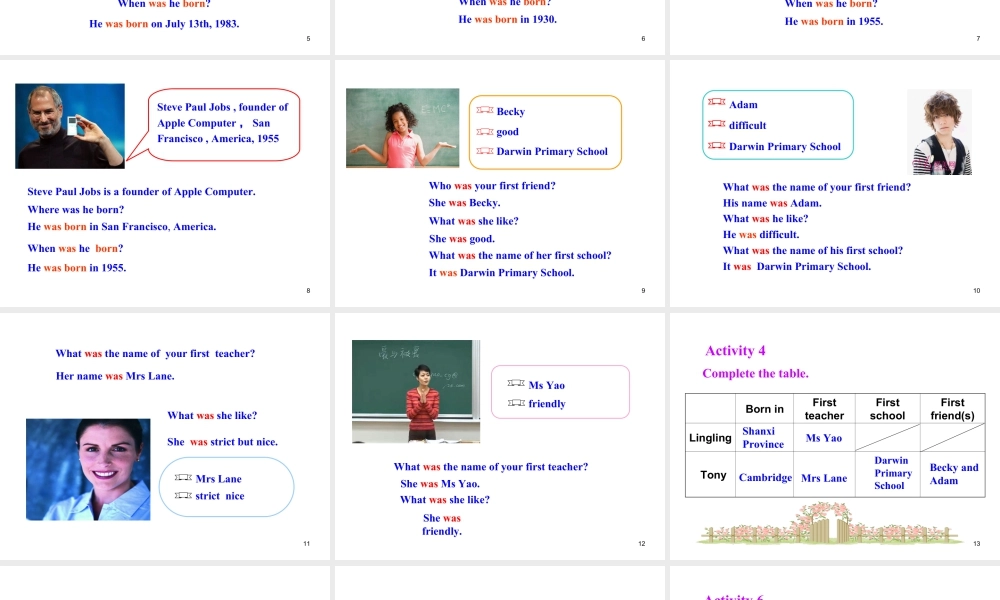Viewport: 1000px width, 600px height.
Task: Select the bullet icon before Mrs Lane
Action: (183, 478)
